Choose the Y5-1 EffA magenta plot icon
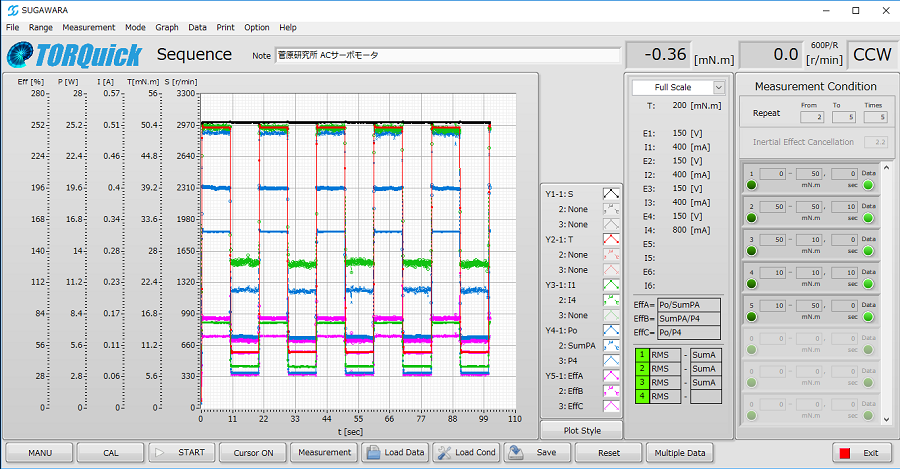 tap(610, 376)
